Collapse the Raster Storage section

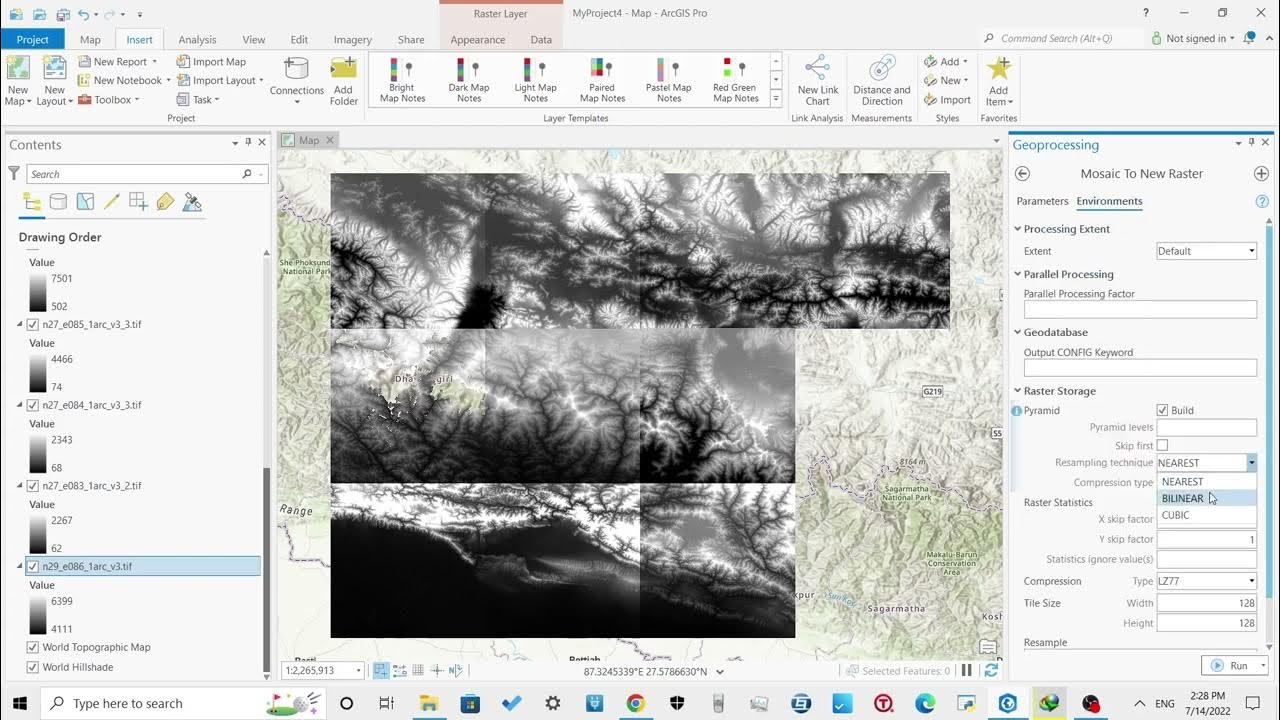1018,391
